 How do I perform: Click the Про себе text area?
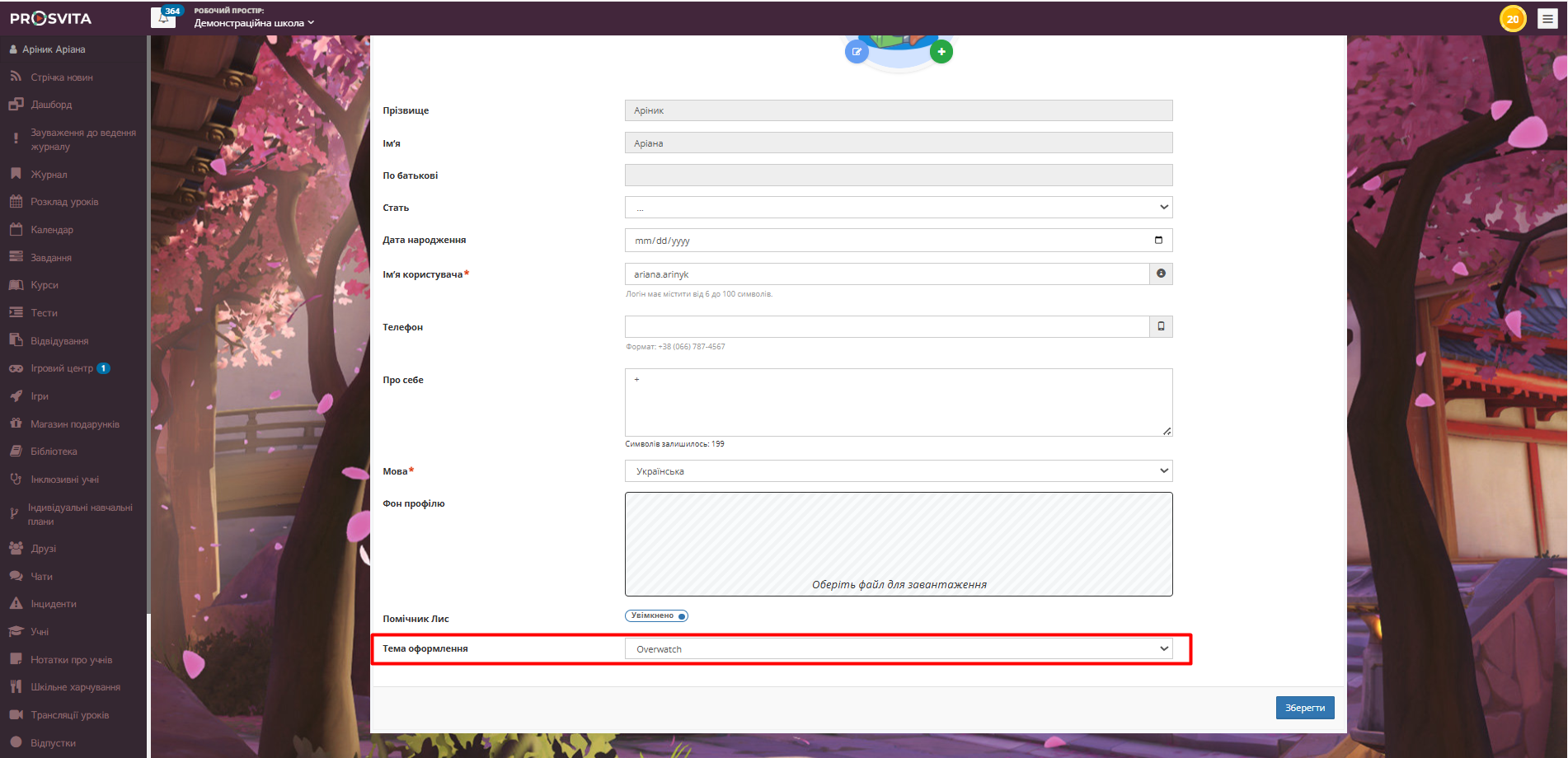[898, 402]
